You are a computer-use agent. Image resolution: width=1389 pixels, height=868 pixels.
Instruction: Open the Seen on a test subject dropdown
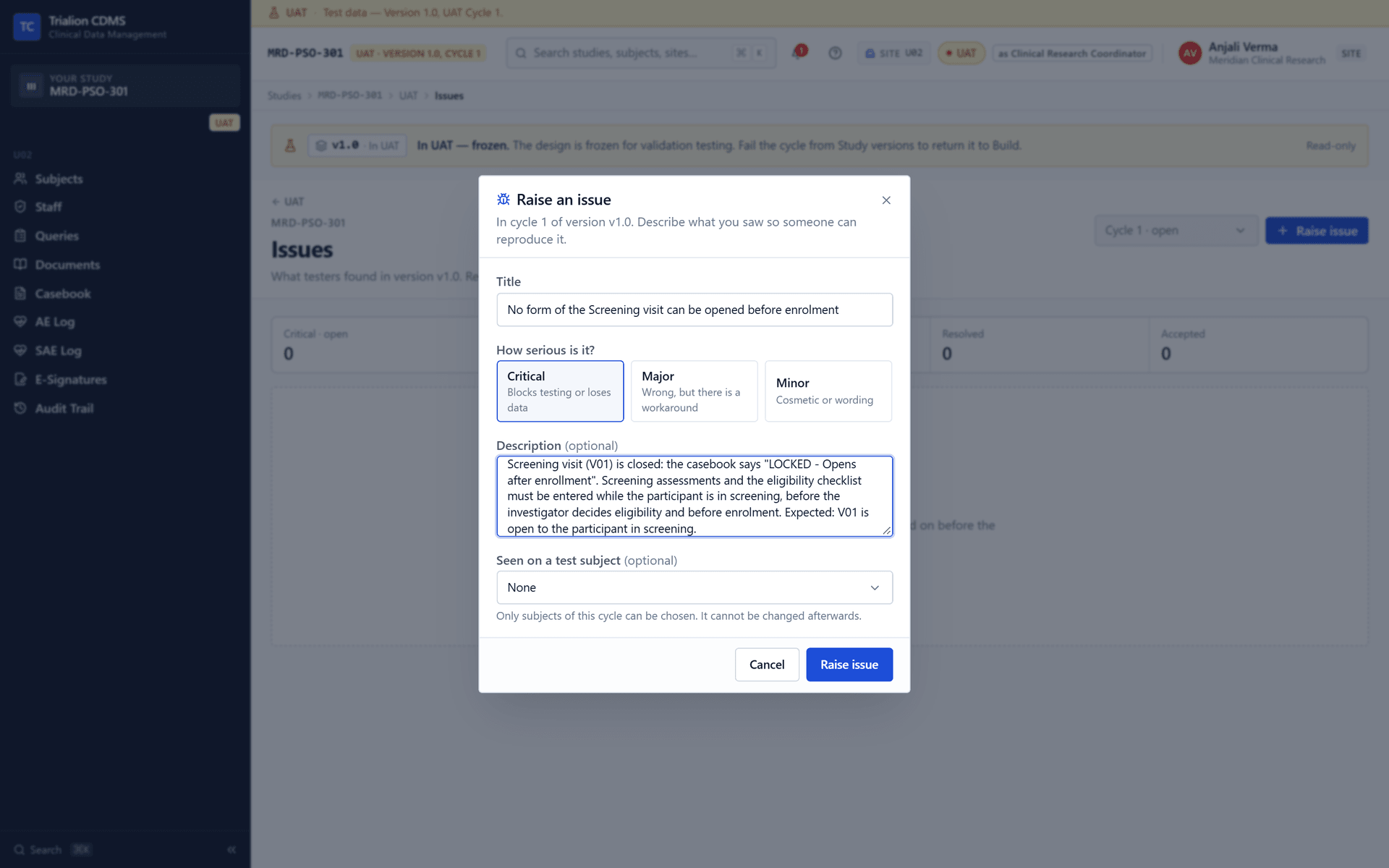point(694,587)
